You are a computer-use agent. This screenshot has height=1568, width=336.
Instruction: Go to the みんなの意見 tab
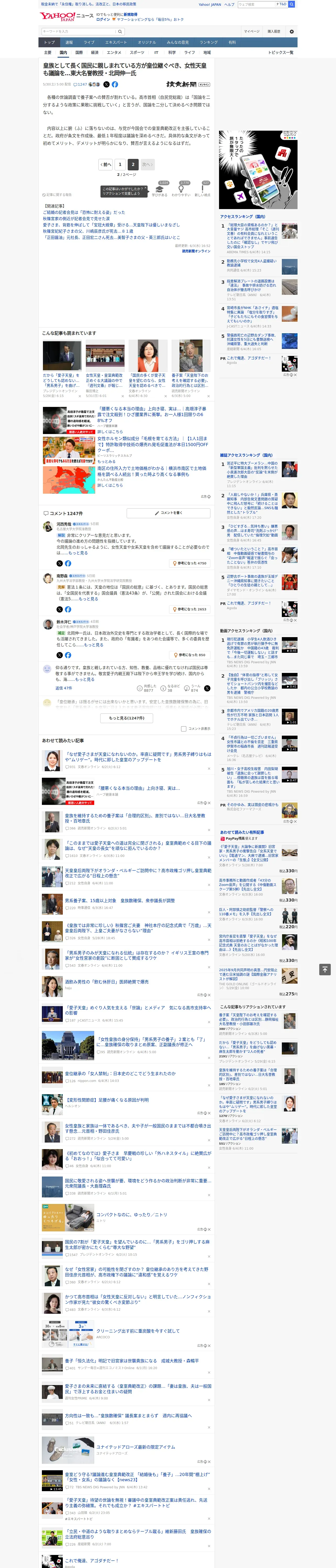pyautogui.click(x=178, y=43)
